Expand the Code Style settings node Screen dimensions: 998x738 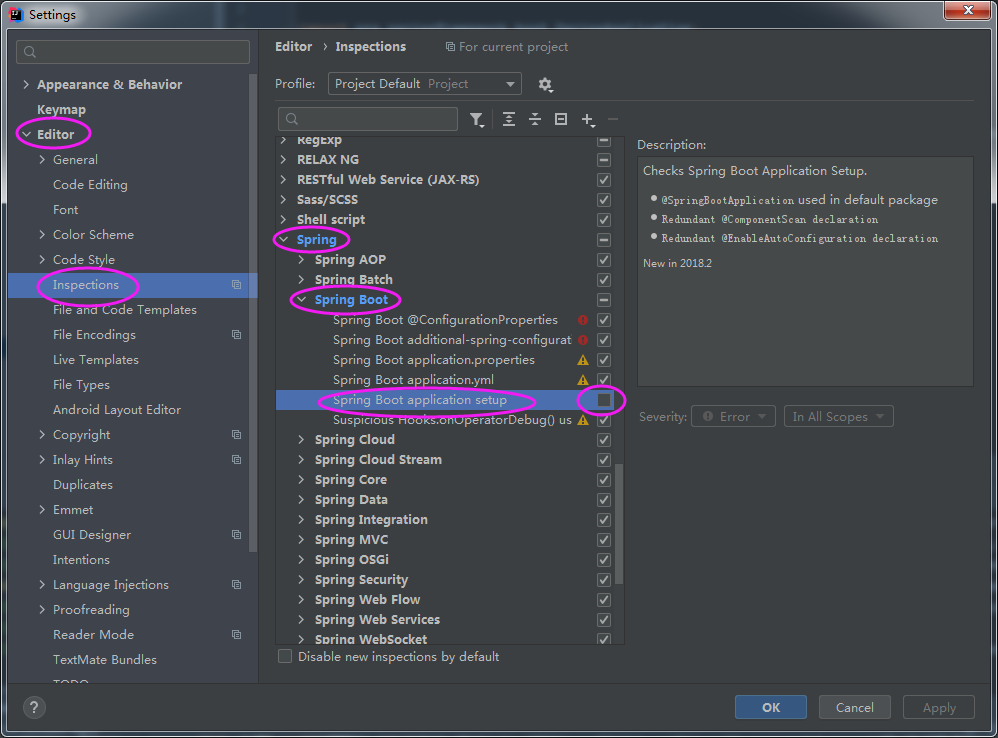click(x=42, y=259)
